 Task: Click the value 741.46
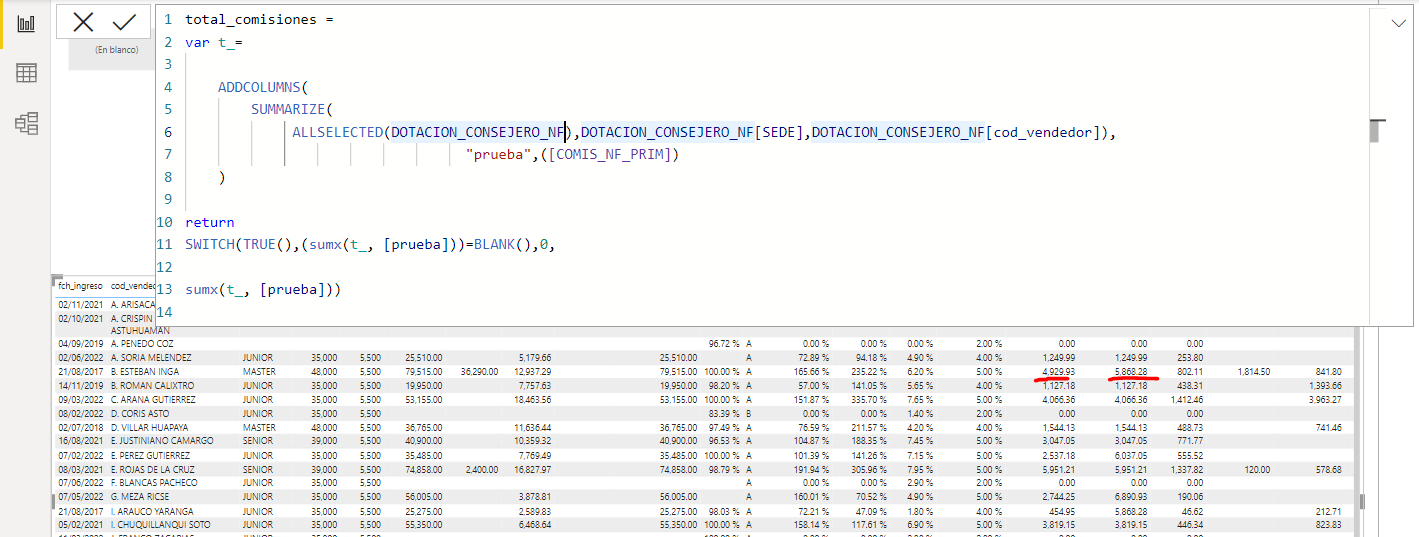click(1329, 427)
